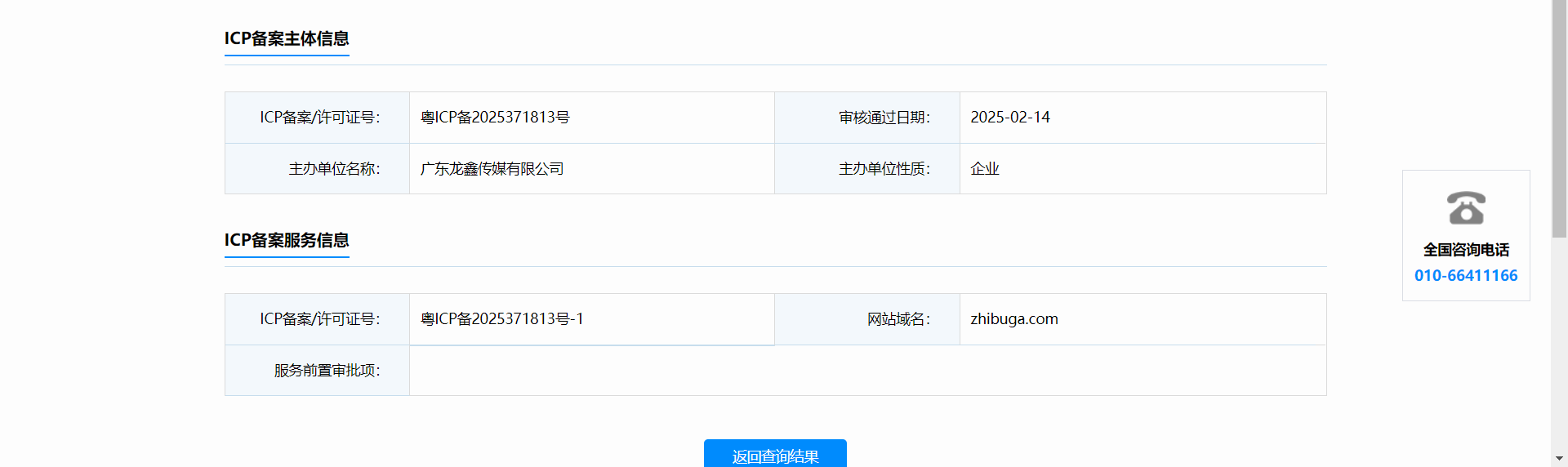The width and height of the screenshot is (1568, 467).
Task: Click ICP备案/许可证号 label in 服务信息 table
Action: click(317, 319)
